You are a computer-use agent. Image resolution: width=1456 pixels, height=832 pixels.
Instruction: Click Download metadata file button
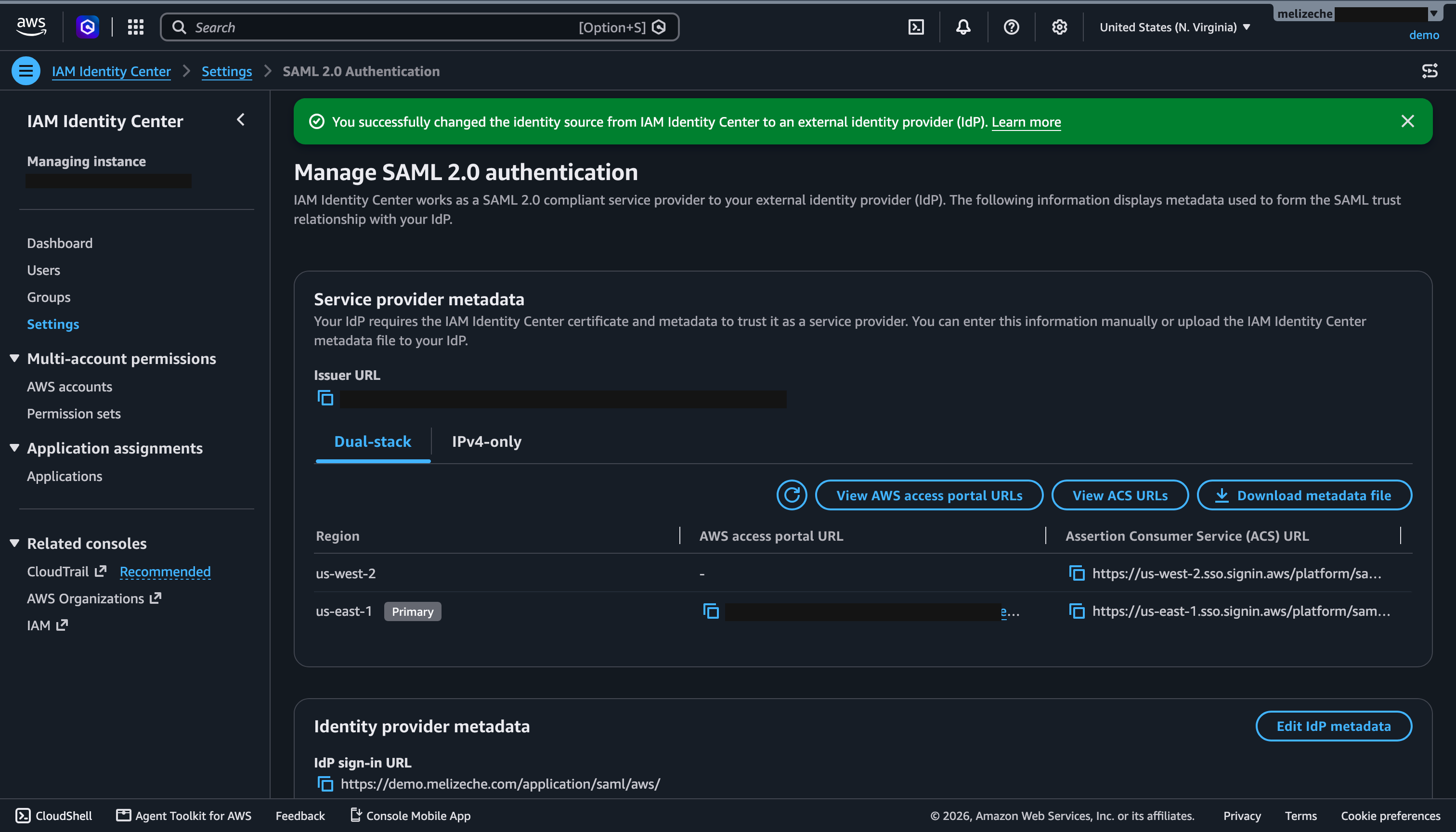[1304, 495]
